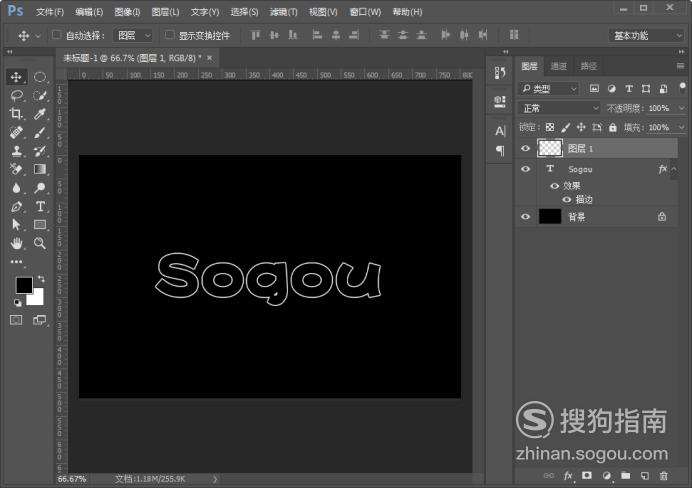The height and width of the screenshot is (488, 692).
Task: Change the screen mode
Action: click(x=40, y=320)
